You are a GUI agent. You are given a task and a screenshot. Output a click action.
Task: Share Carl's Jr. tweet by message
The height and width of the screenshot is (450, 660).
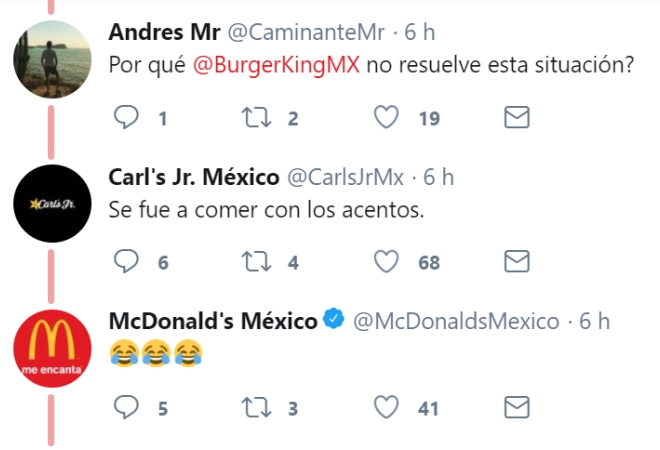(515, 262)
